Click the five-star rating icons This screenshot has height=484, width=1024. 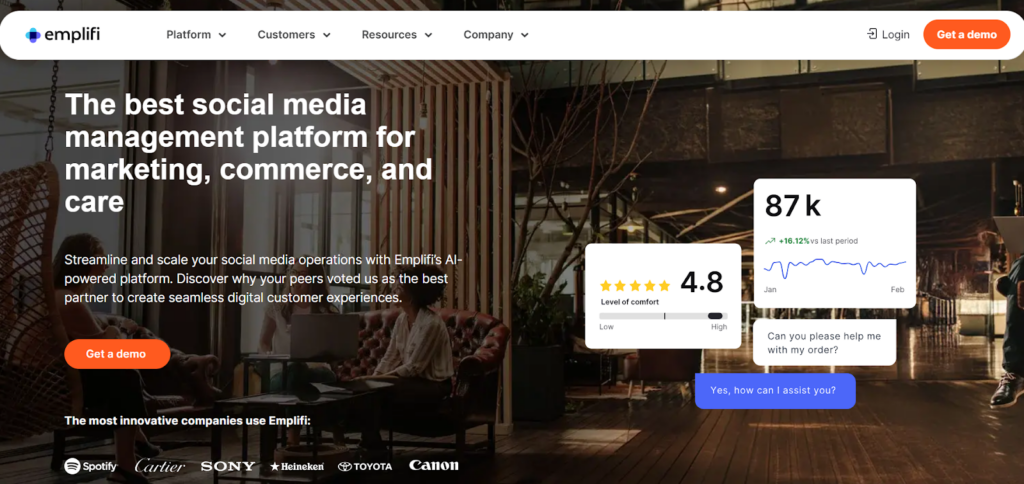(634, 286)
